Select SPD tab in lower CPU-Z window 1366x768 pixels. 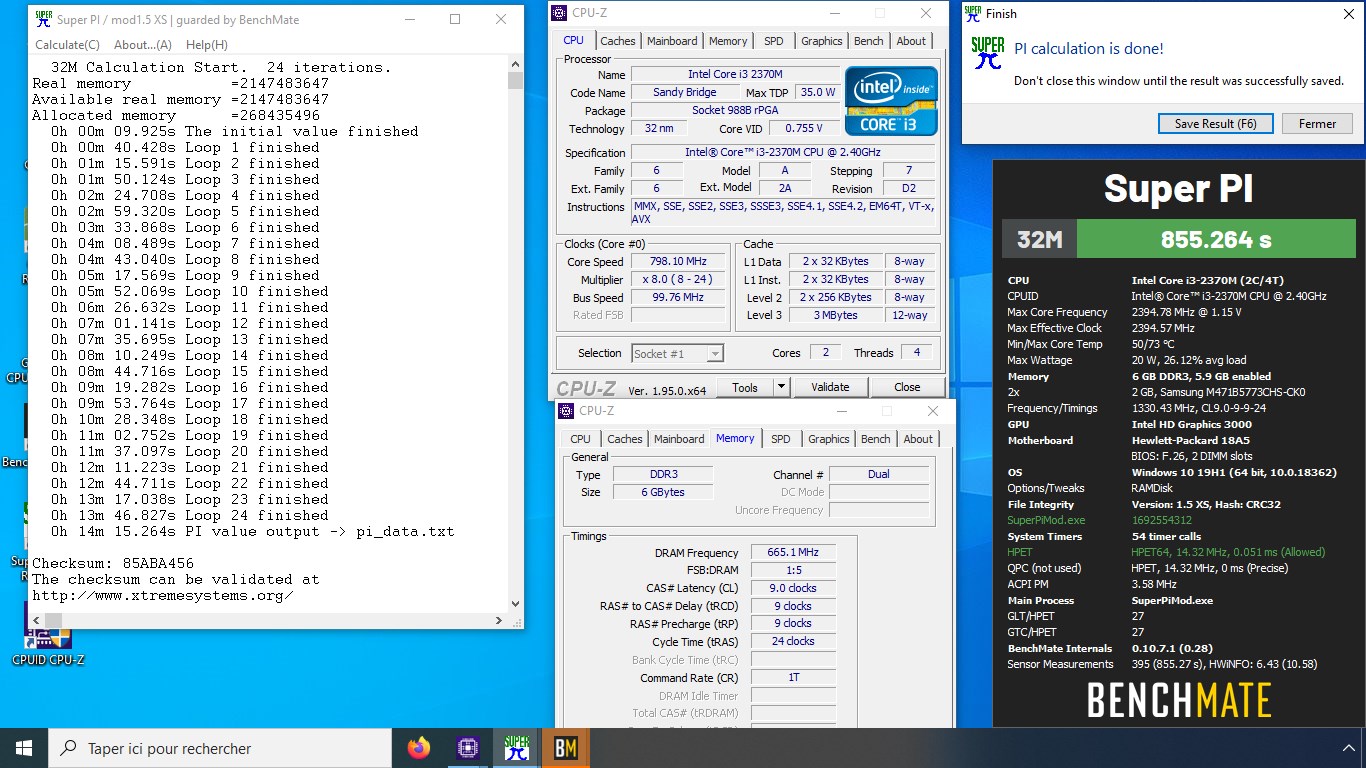pyautogui.click(x=781, y=439)
